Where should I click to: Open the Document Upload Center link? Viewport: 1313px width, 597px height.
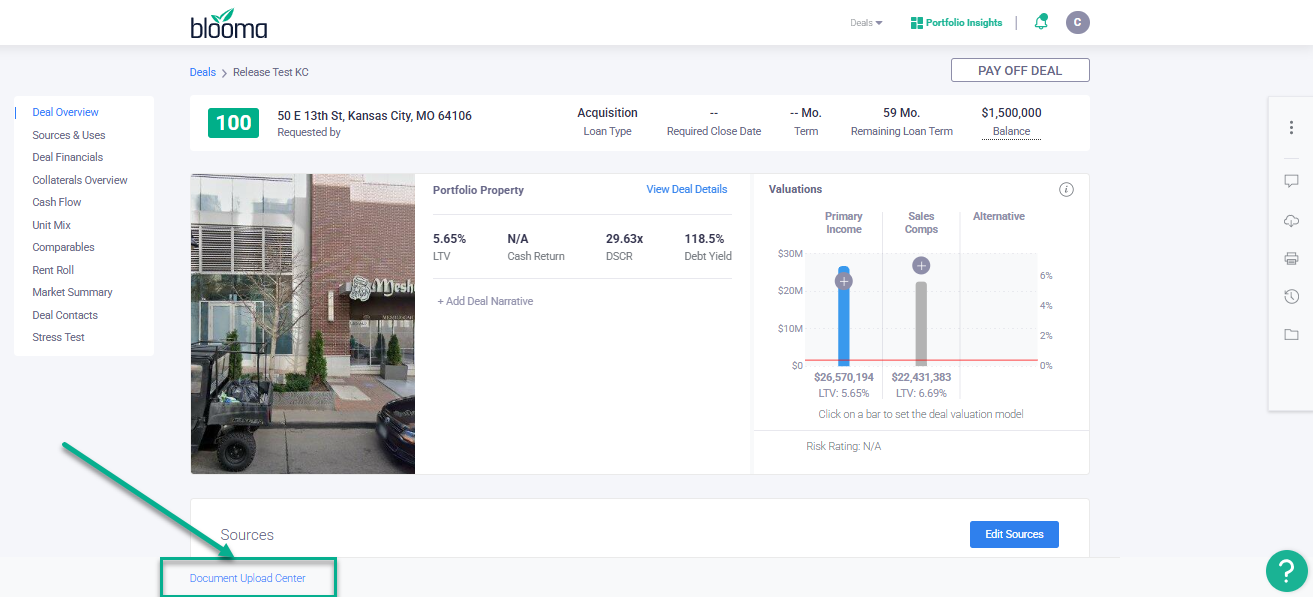(x=247, y=578)
